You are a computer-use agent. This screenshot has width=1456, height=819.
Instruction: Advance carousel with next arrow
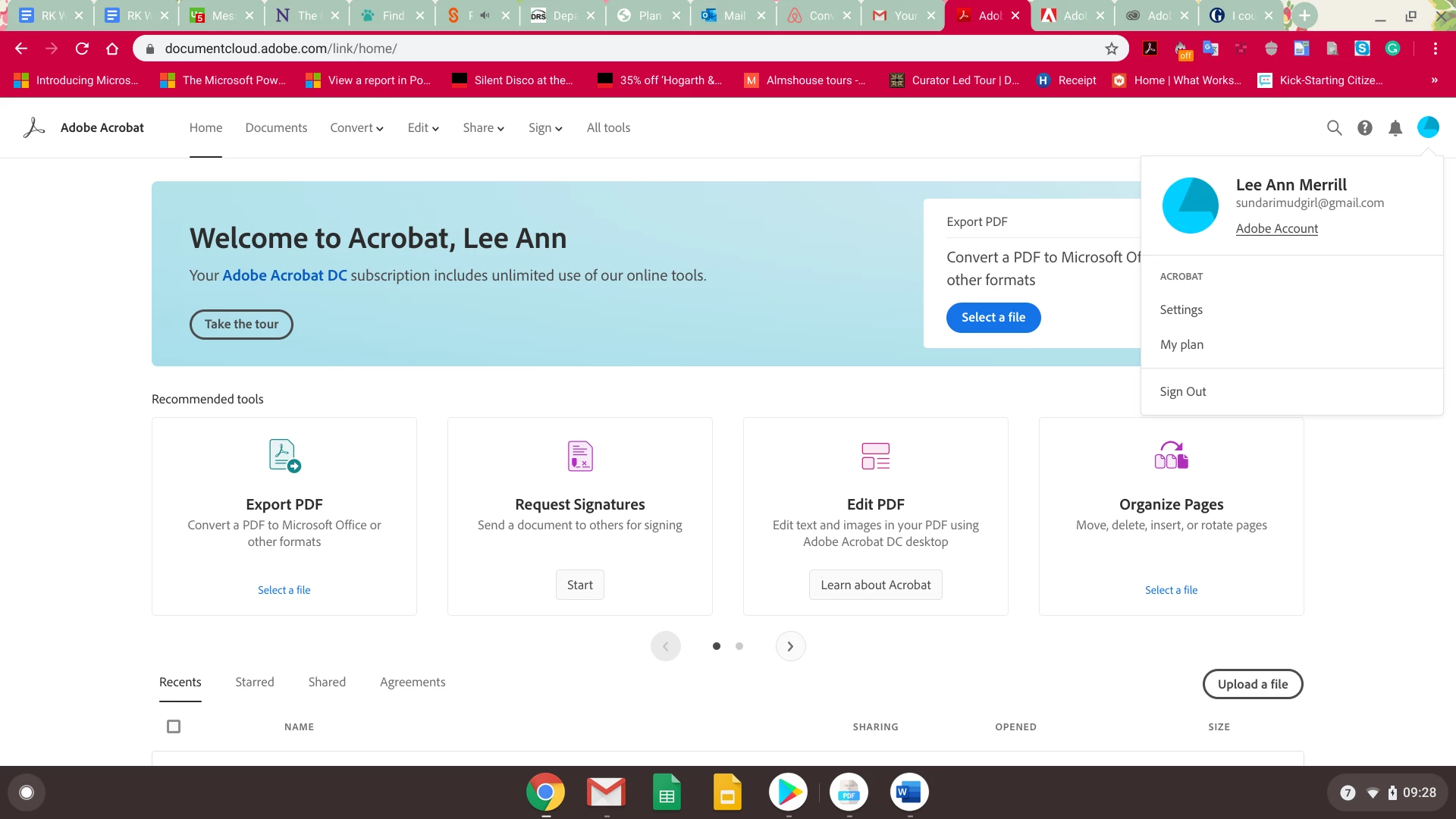[790, 646]
